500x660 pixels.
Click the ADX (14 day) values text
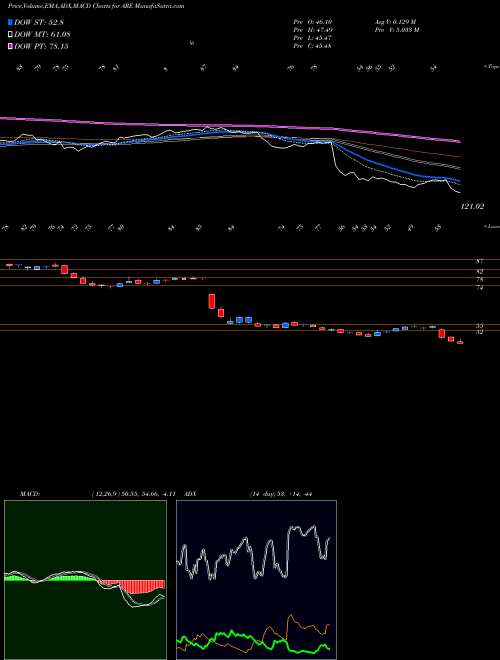[281, 493]
